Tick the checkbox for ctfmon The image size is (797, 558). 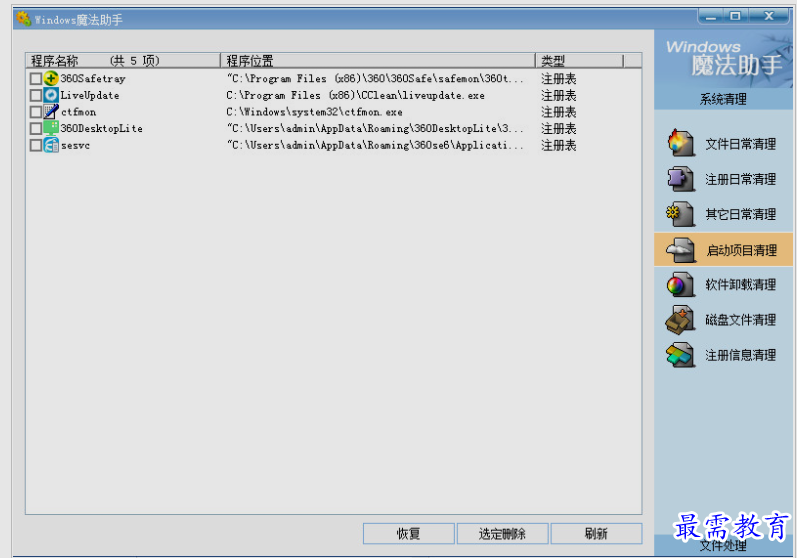point(36,112)
